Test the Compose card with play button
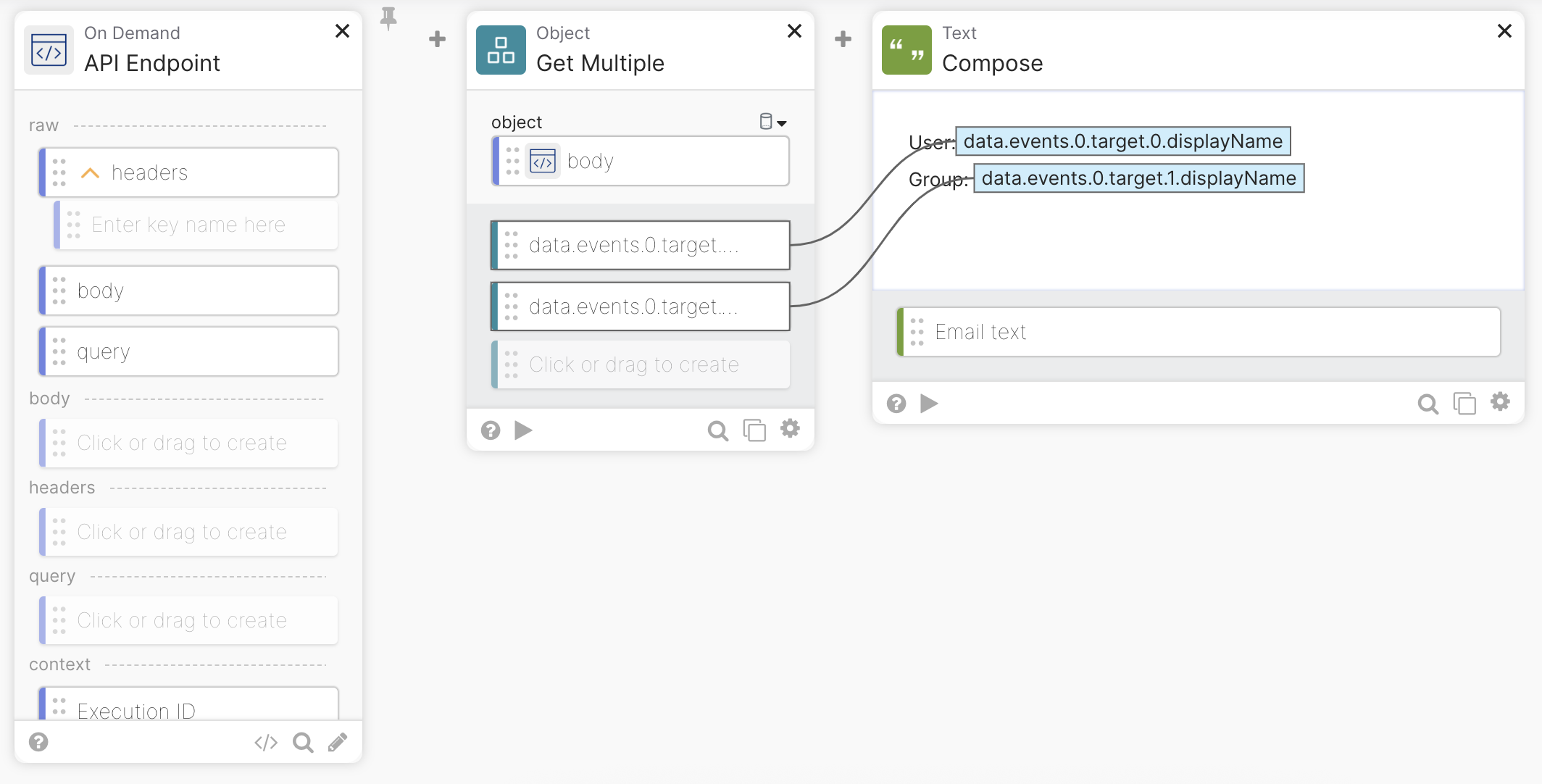The width and height of the screenshot is (1542, 784). click(929, 404)
